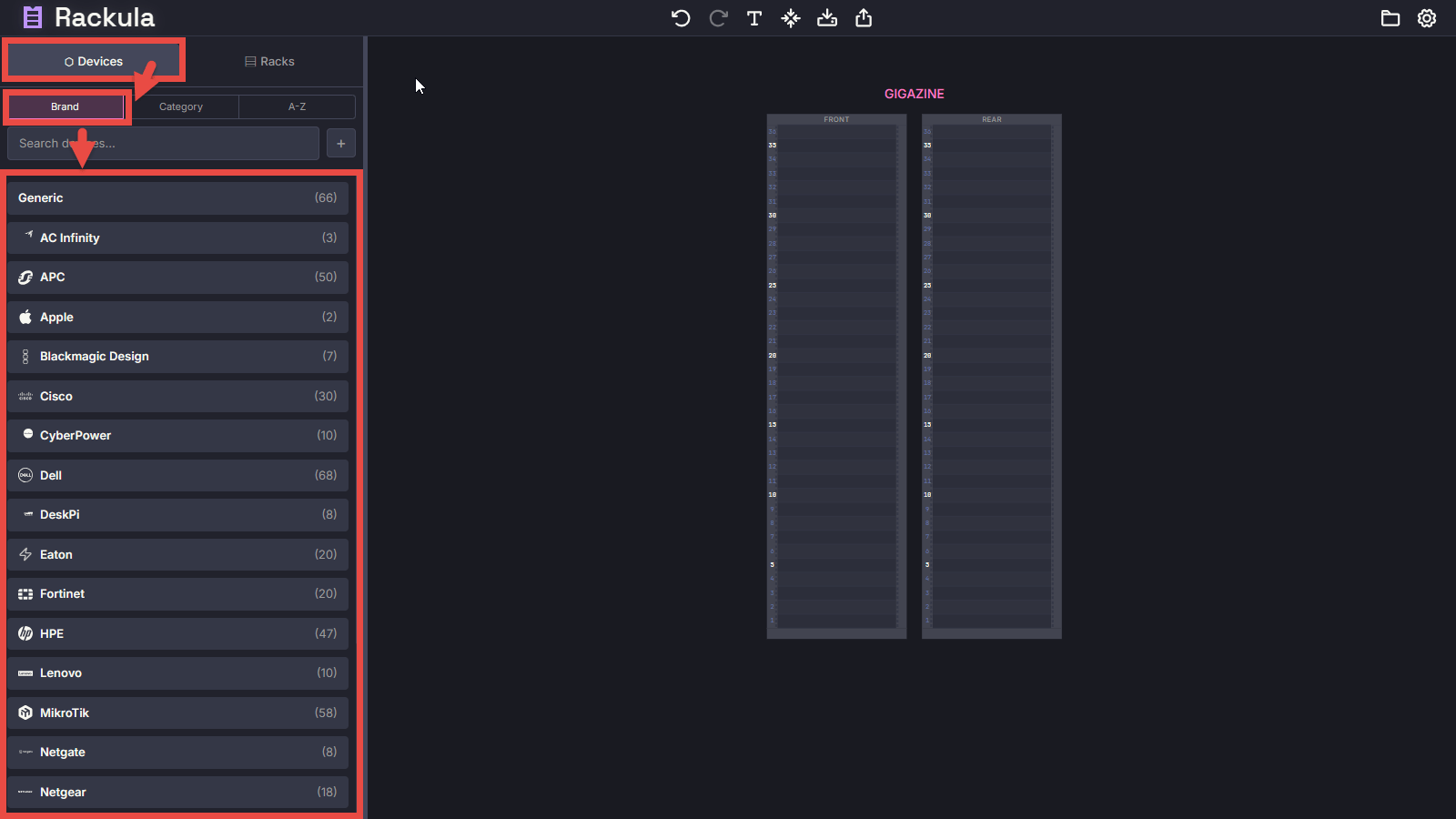Expand the Generic brand group
This screenshot has height=819, width=1456.
coord(177,197)
